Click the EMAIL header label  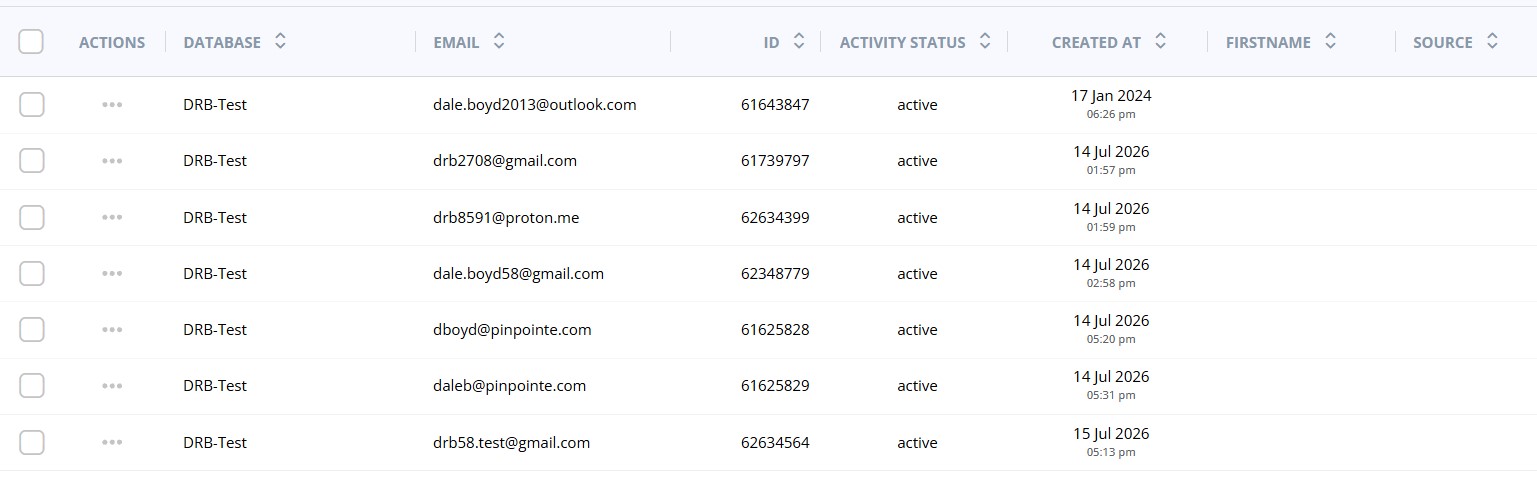tap(456, 43)
